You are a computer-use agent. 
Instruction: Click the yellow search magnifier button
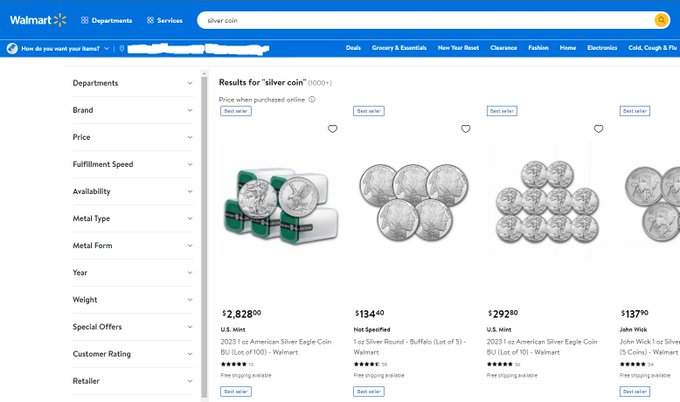[661, 20]
